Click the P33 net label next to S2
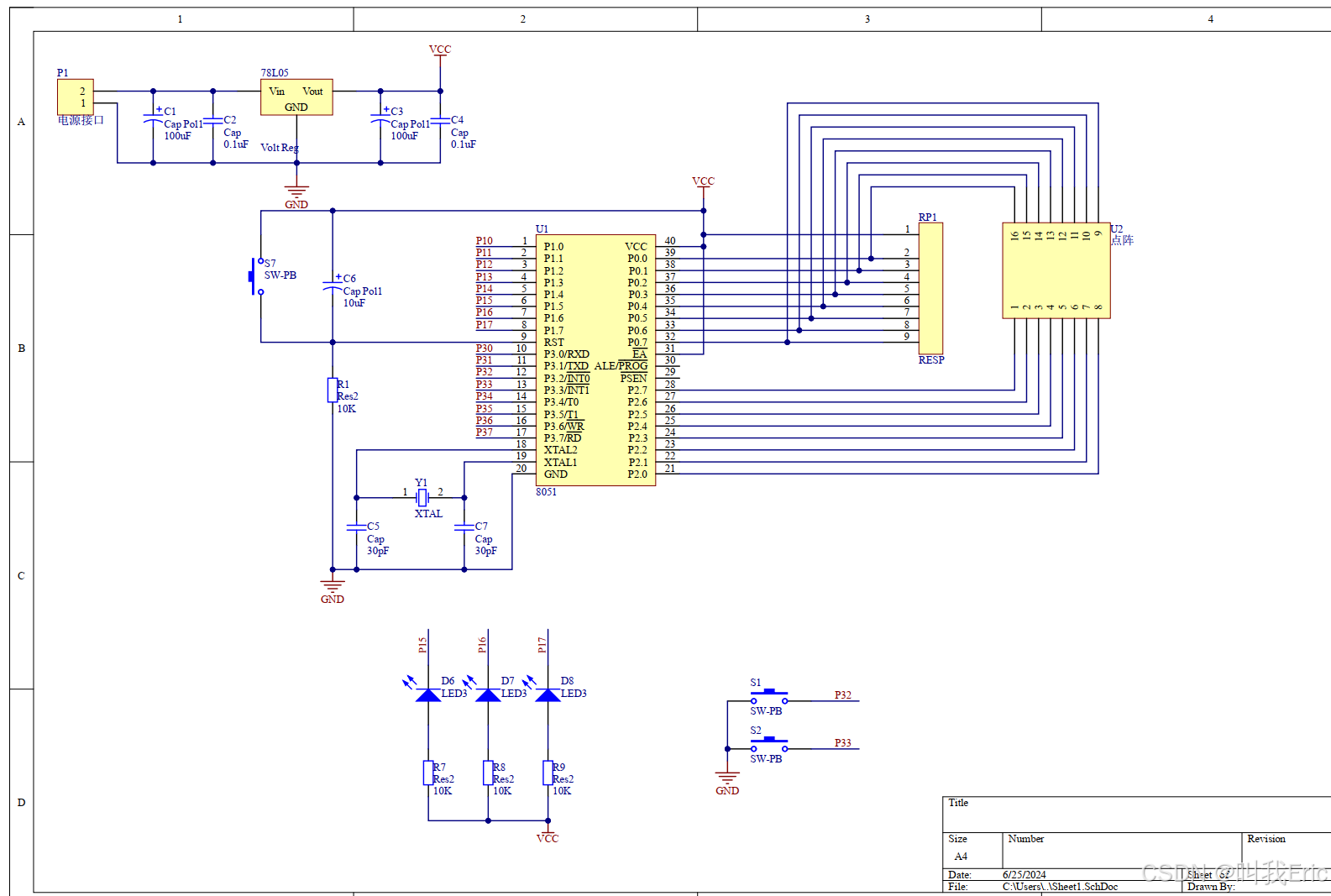Screen dimensions: 1331x896 click(x=843, y=743)
